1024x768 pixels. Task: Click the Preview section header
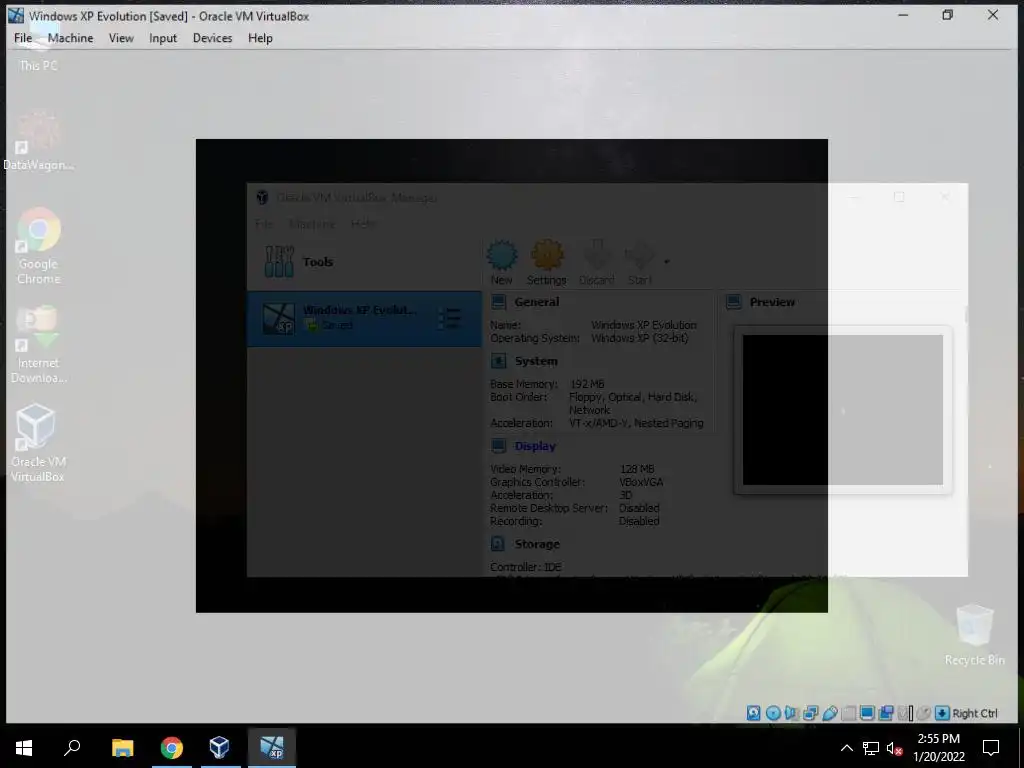coord(772,302)
